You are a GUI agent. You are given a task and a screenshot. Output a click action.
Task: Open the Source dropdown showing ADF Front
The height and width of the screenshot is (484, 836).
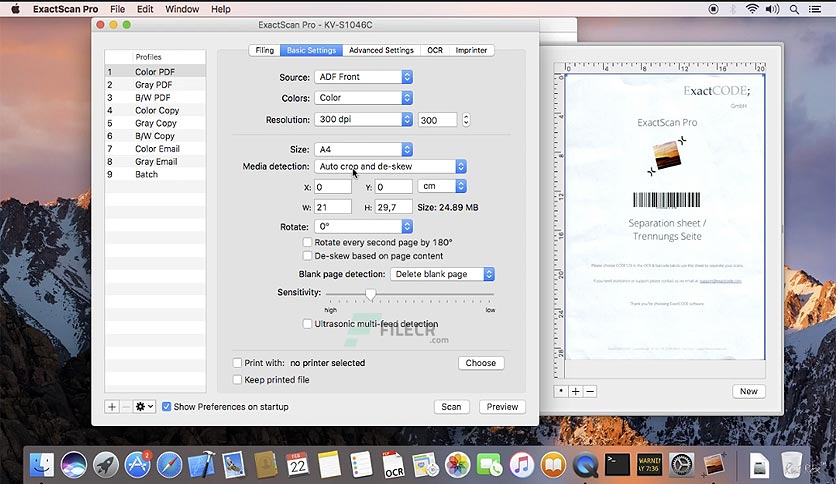[x=363, y=77]
